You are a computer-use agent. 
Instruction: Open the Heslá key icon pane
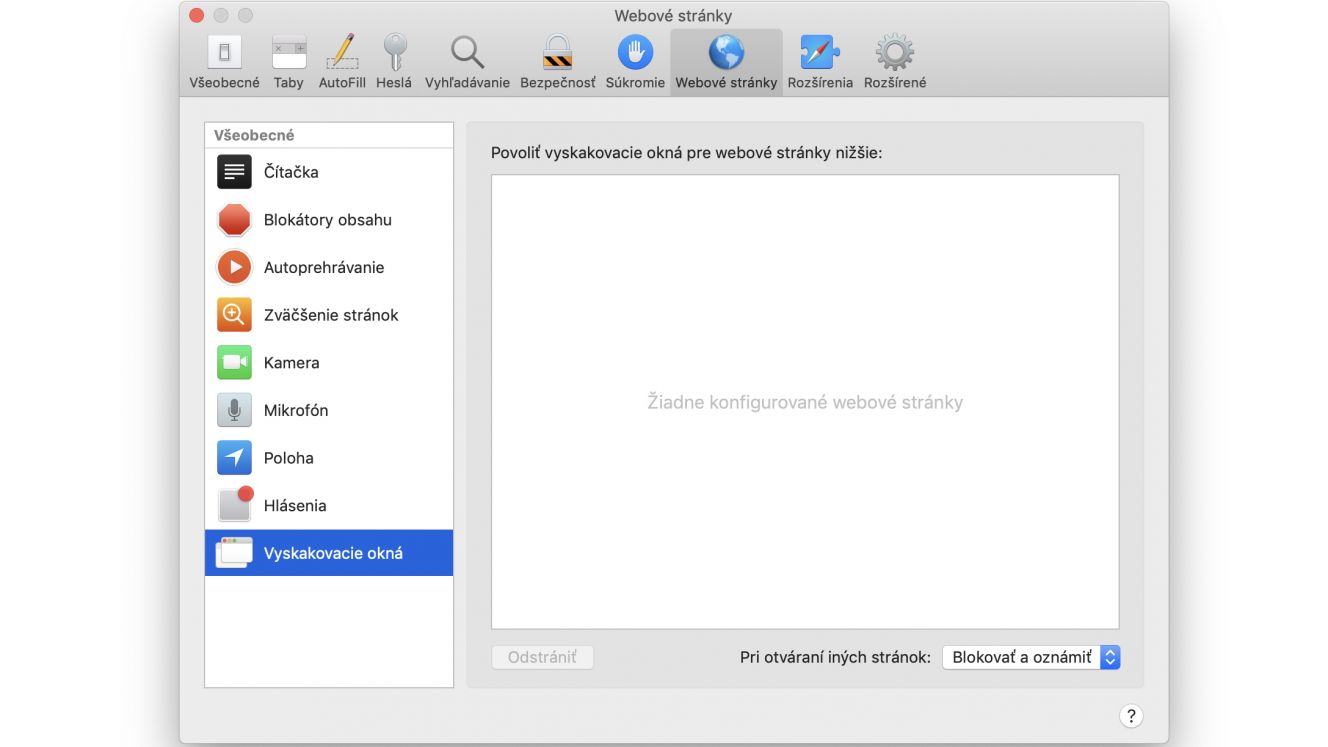394,62
